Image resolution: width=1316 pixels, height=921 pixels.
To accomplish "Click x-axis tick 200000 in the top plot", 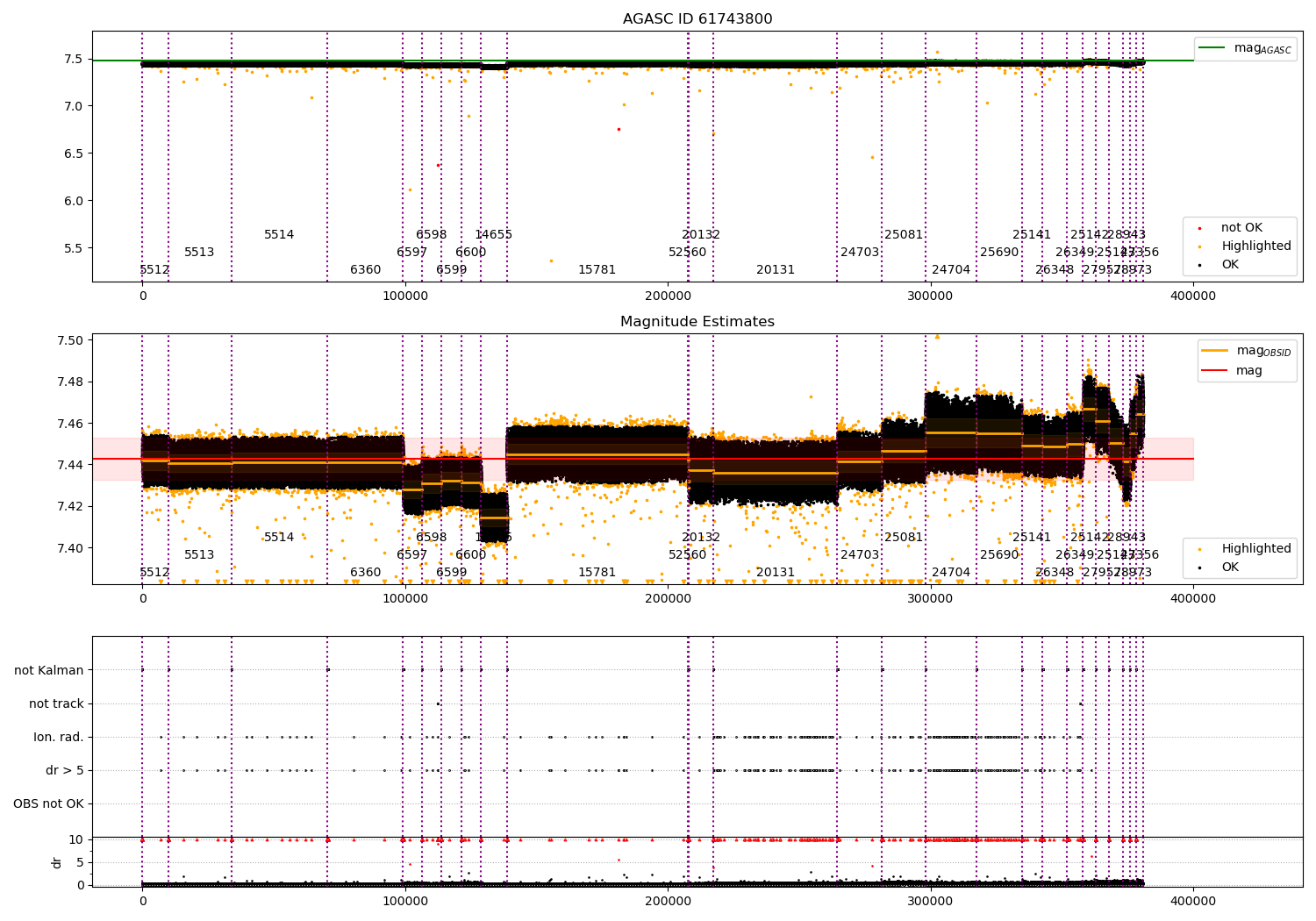I will [x=669, y=296].
